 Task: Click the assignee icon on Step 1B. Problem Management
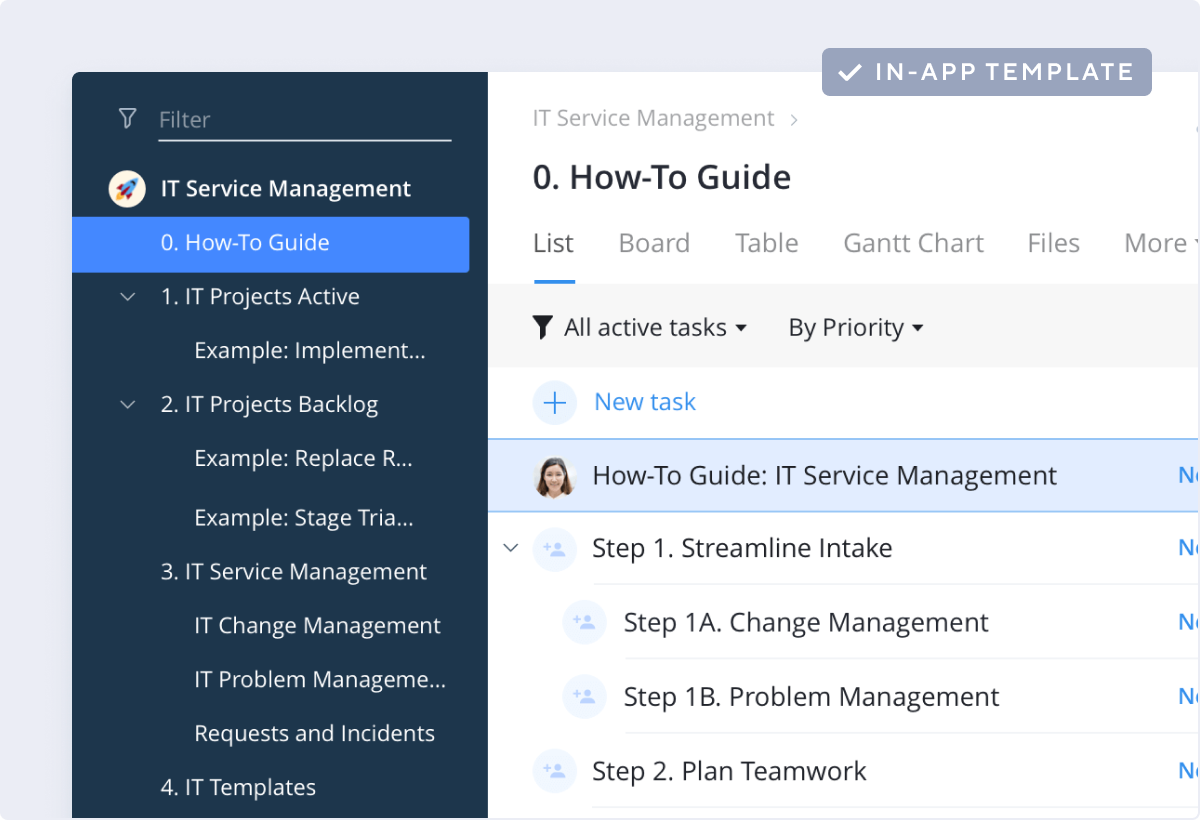click(585, 696)
